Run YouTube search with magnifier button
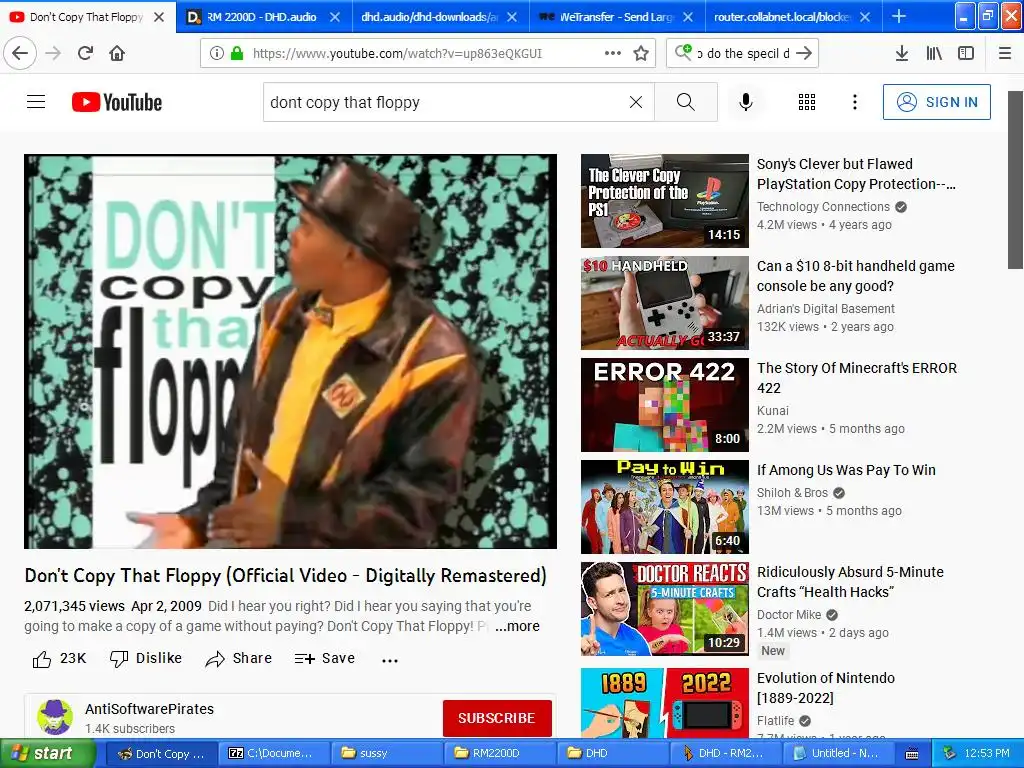Image resolution: width=1024 pixels, height=768 pixels. [686, 102]
